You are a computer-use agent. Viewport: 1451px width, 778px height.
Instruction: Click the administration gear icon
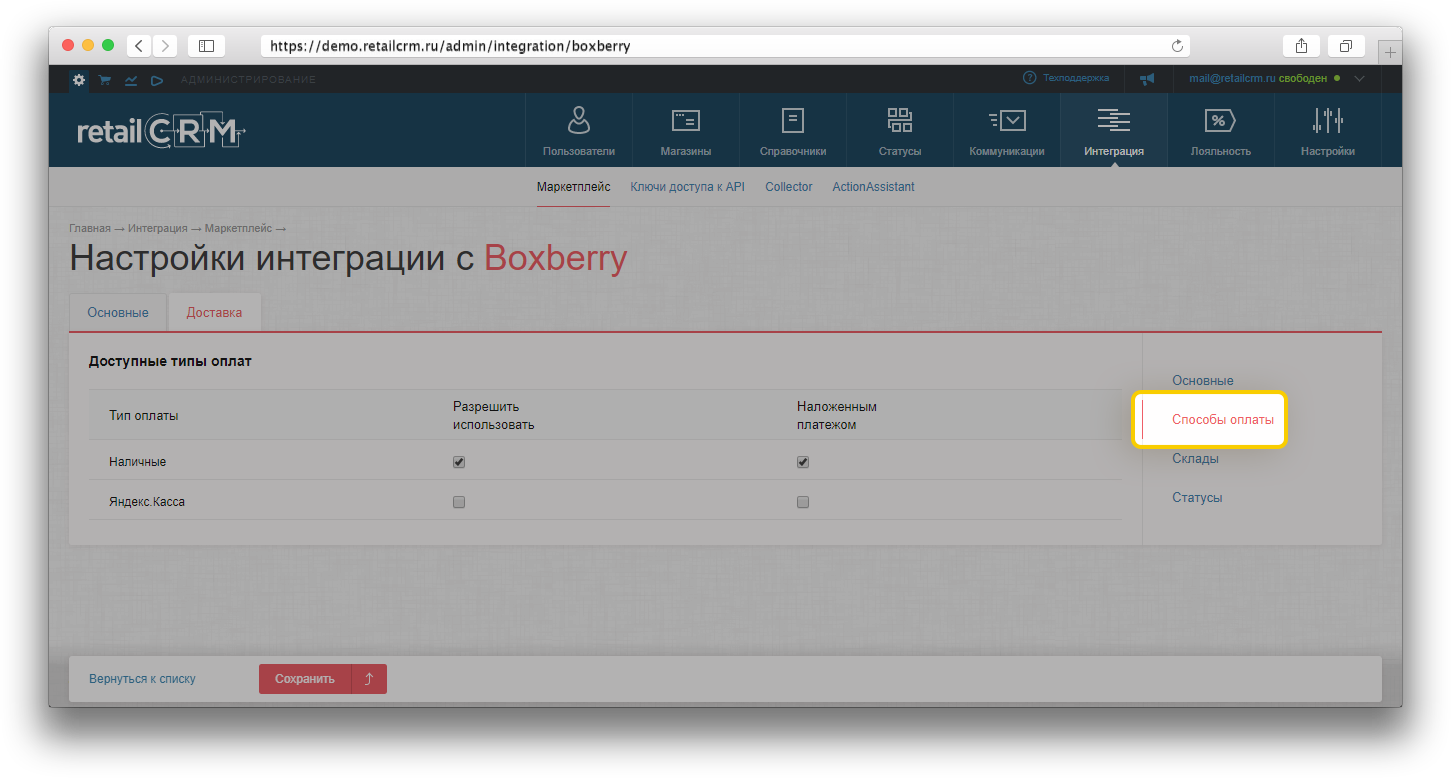click(79, 80)
